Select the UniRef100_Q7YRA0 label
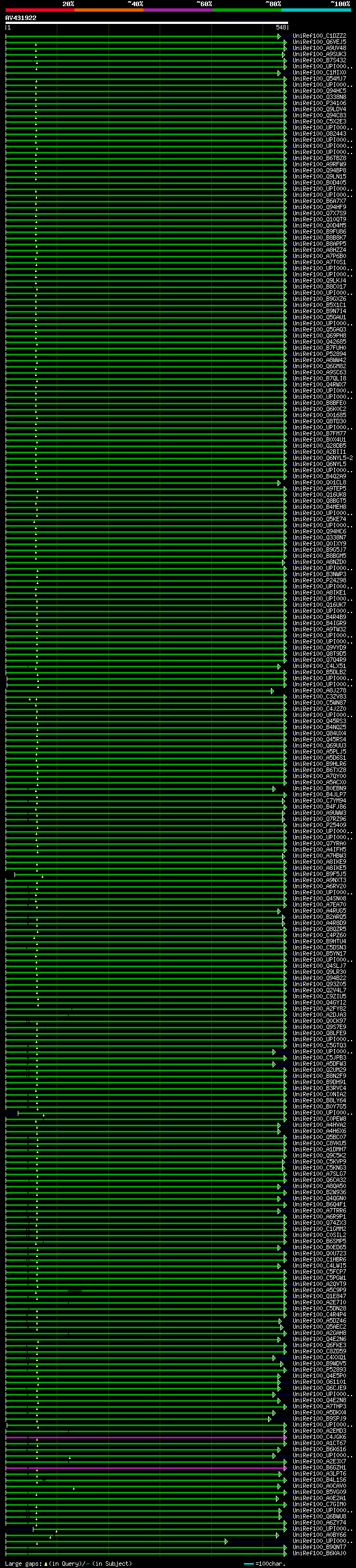The width and height of the screenshot is (356, 1568). (319, 843)
